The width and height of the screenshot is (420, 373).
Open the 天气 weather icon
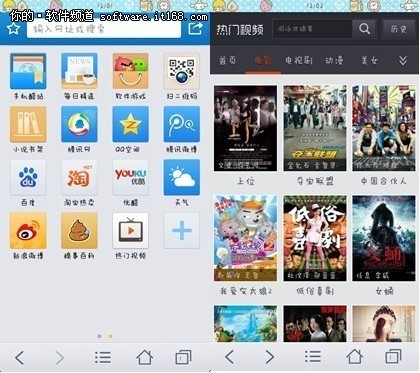coord(182,177)
